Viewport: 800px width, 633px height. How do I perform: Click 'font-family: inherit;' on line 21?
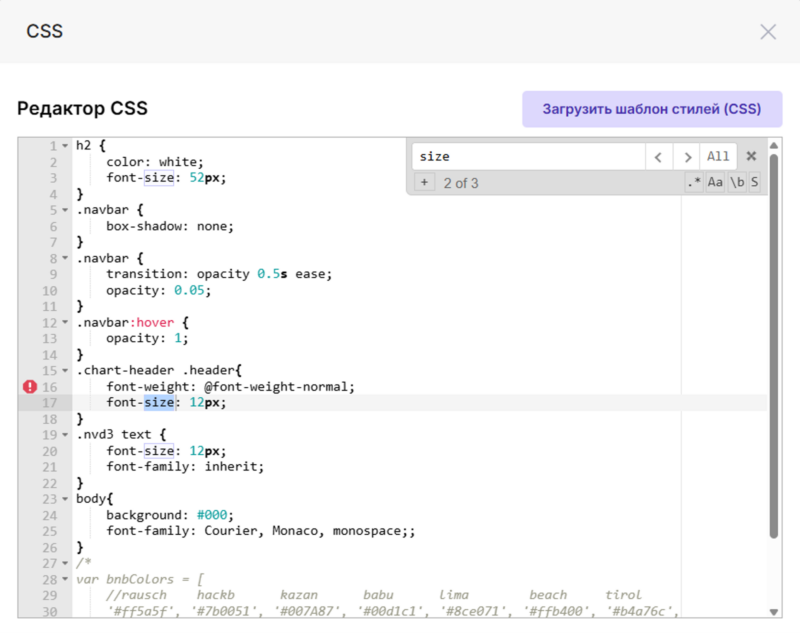[185, 467]
